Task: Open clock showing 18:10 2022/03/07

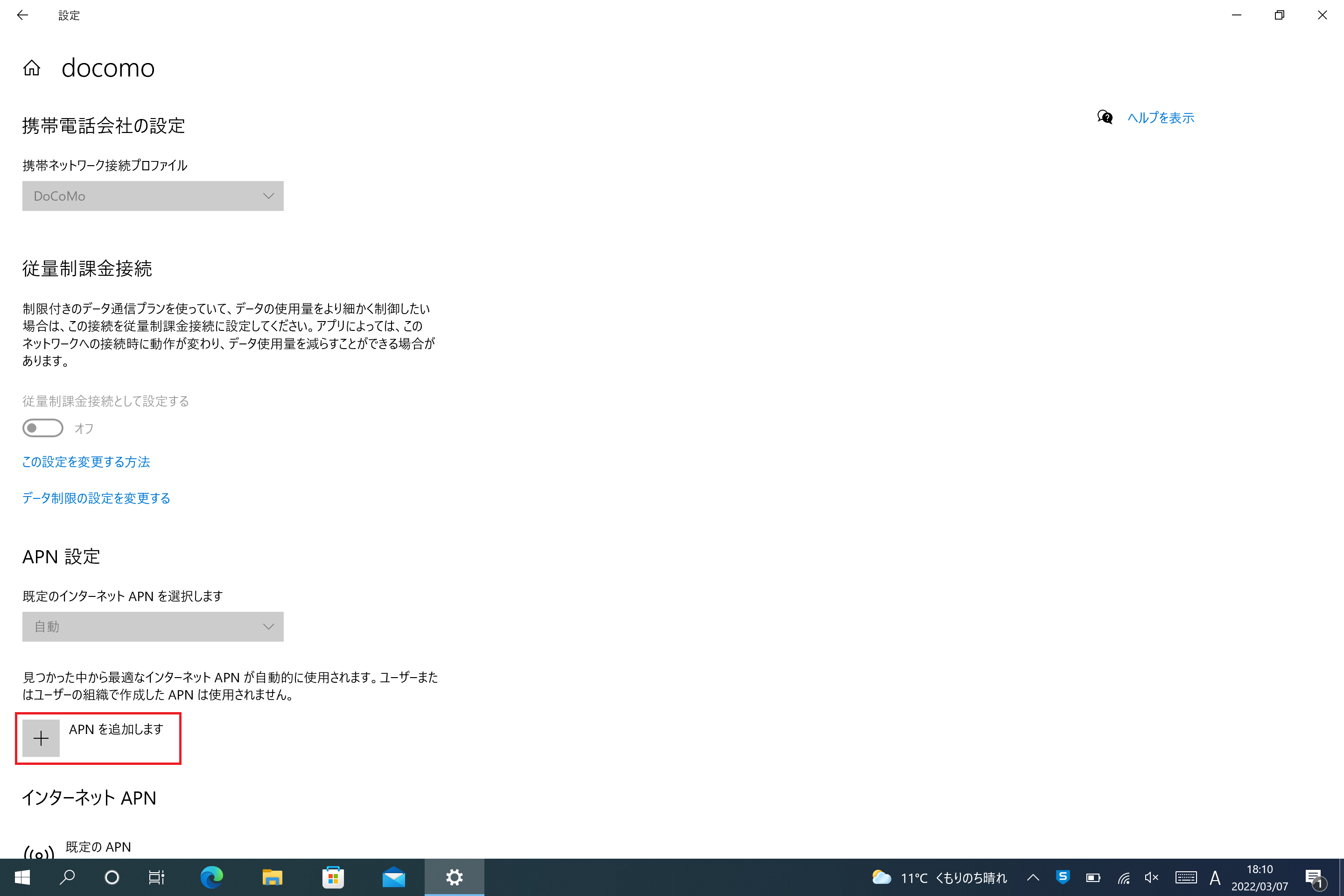Action: 1260,877
